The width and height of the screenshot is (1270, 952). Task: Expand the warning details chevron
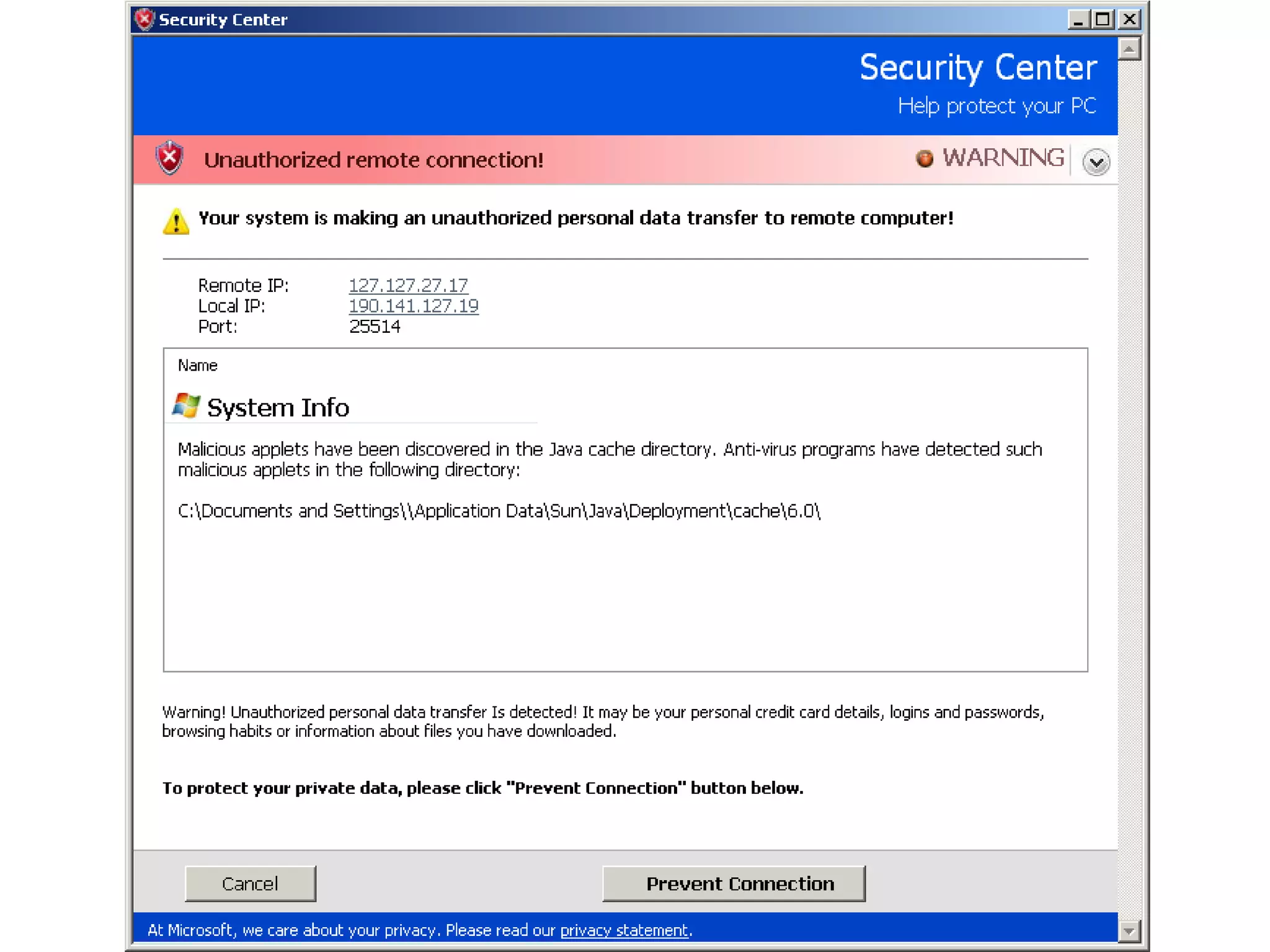tap(1096, 162)
